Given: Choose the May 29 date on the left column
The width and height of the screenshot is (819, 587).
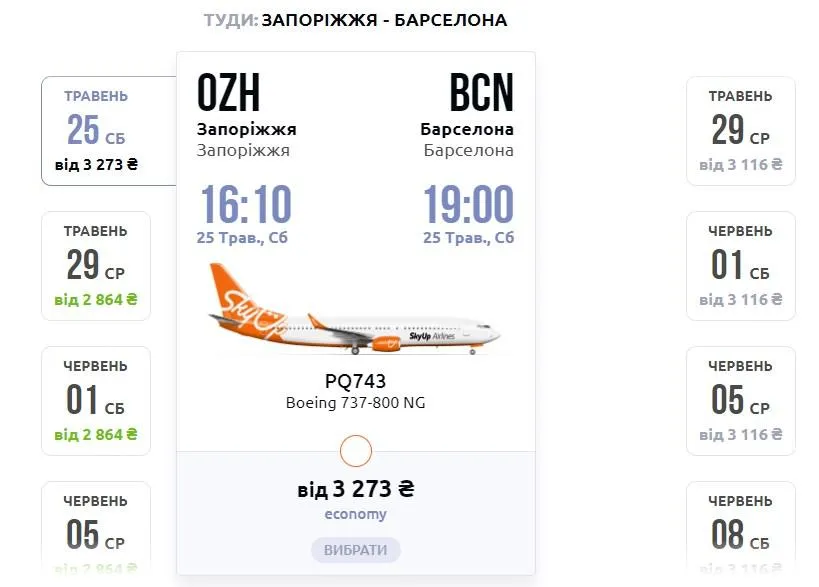Looking at the screenshot, I should tap(96, 263).
